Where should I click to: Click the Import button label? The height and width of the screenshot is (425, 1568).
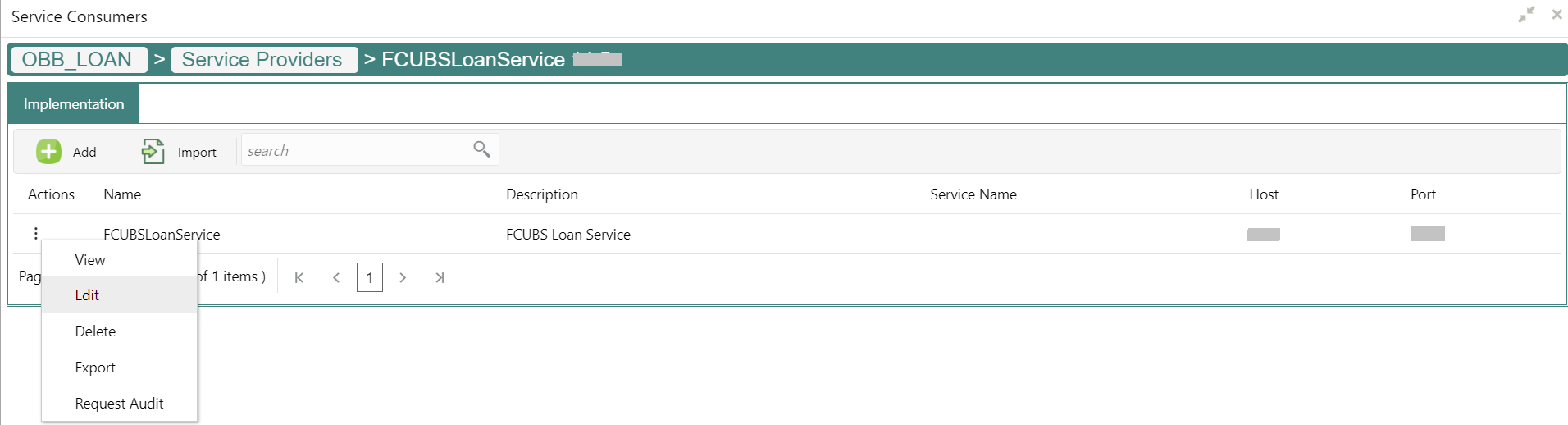click(x=197, y=153)
